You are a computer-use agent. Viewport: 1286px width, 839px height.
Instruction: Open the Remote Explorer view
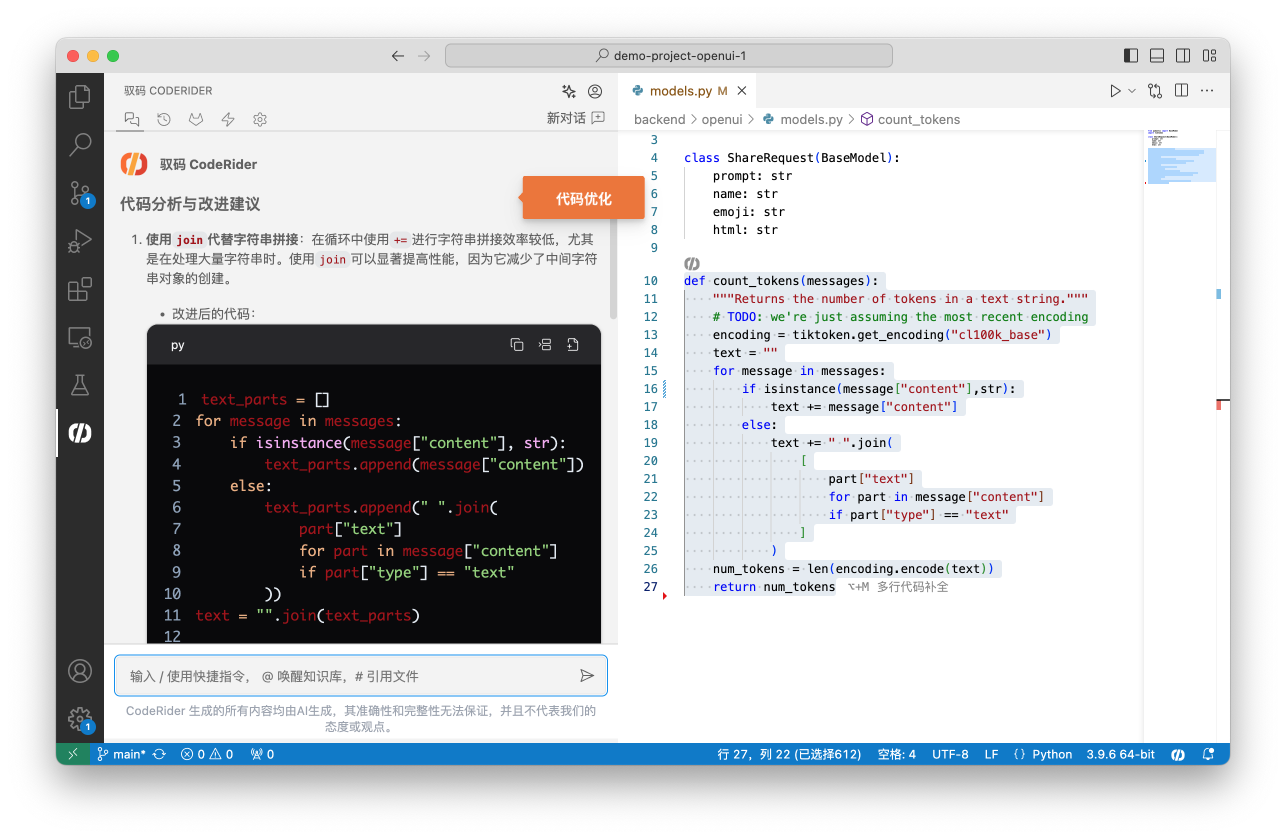[80, 337]
